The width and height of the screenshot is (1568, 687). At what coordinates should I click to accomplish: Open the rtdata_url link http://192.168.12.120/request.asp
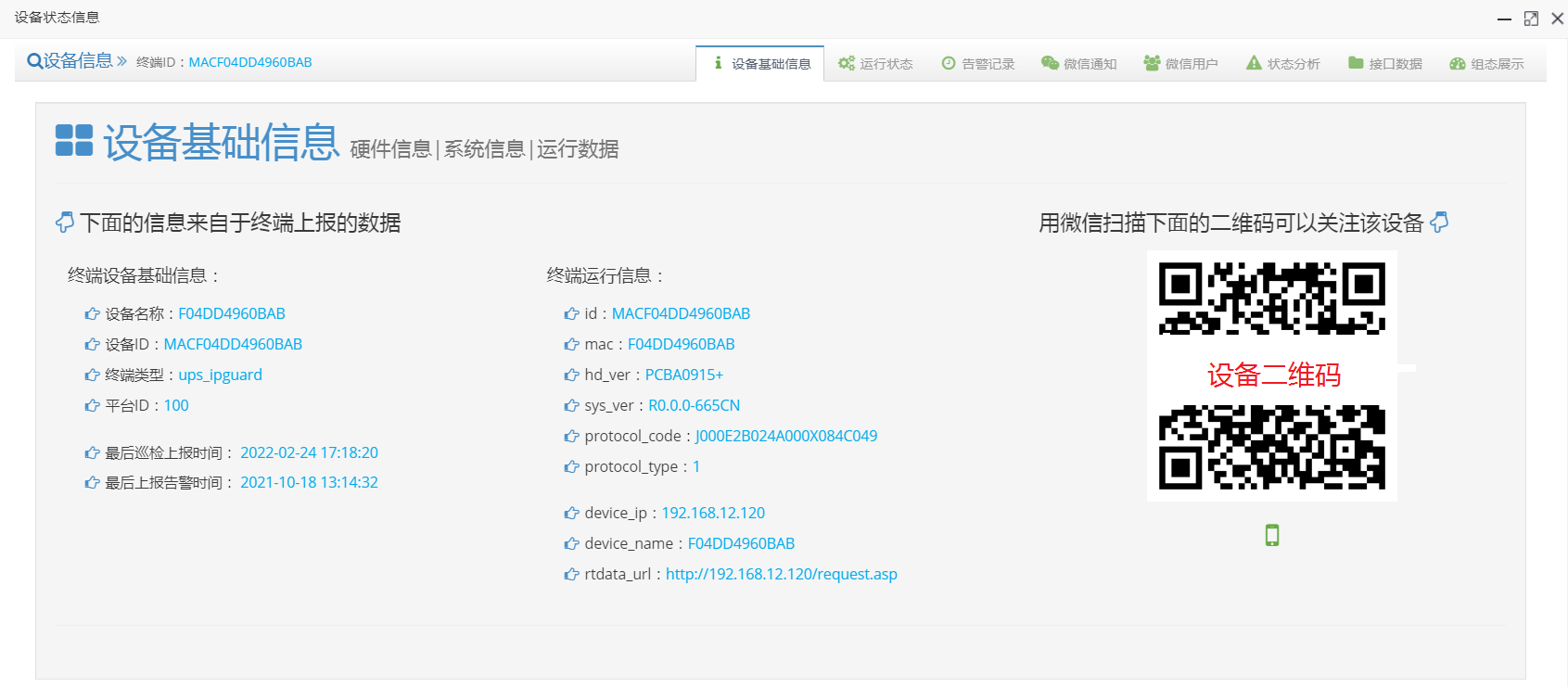pyautogui.click(x=782, y=574)
